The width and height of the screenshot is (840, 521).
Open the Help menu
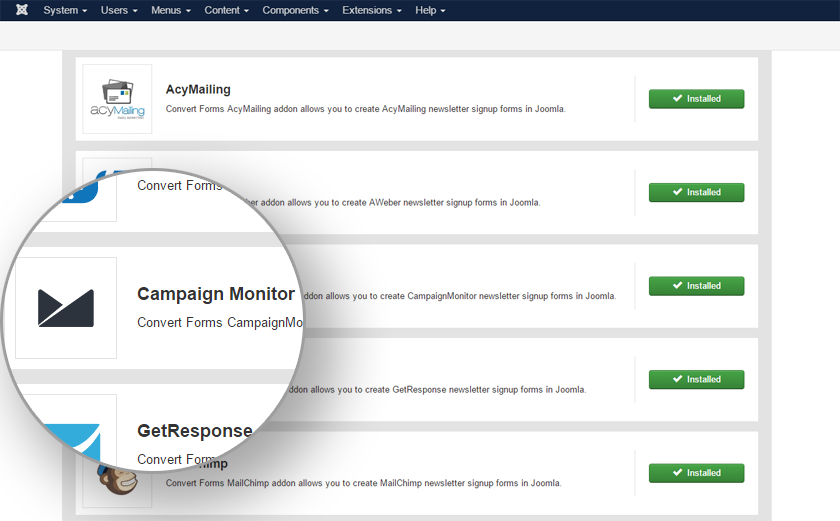430,10
